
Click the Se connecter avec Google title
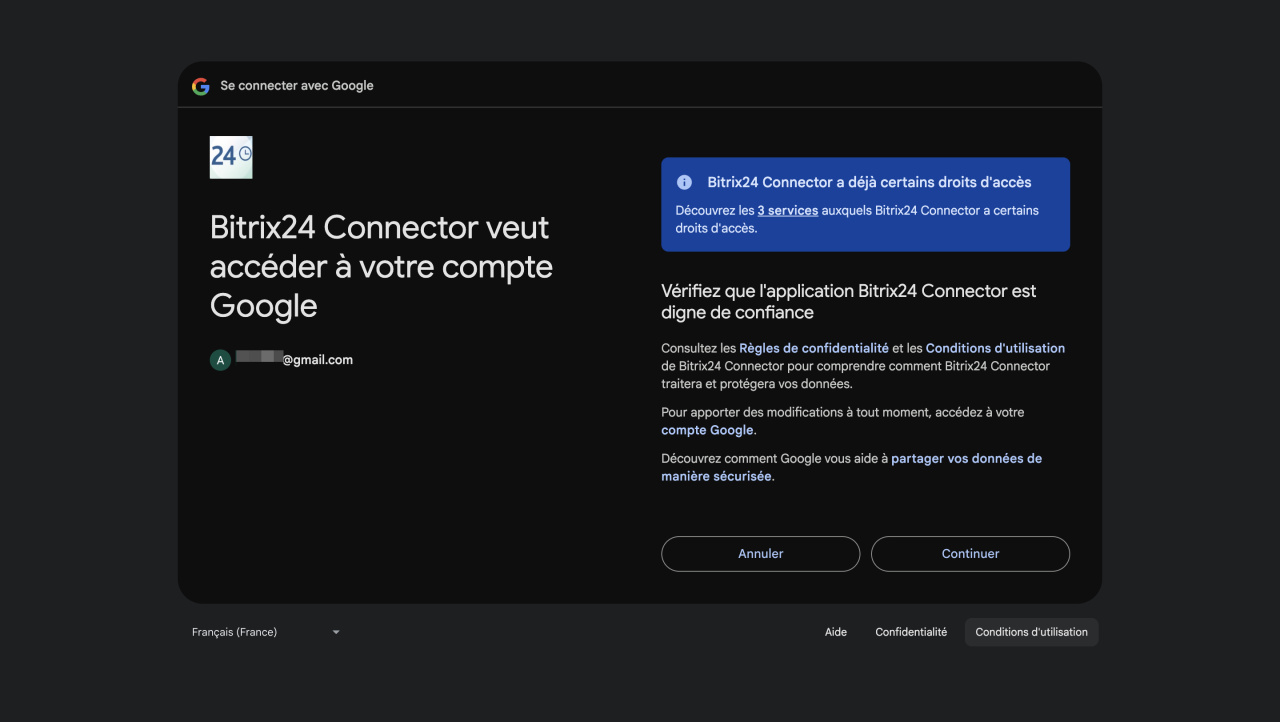[x=297, y=86]
